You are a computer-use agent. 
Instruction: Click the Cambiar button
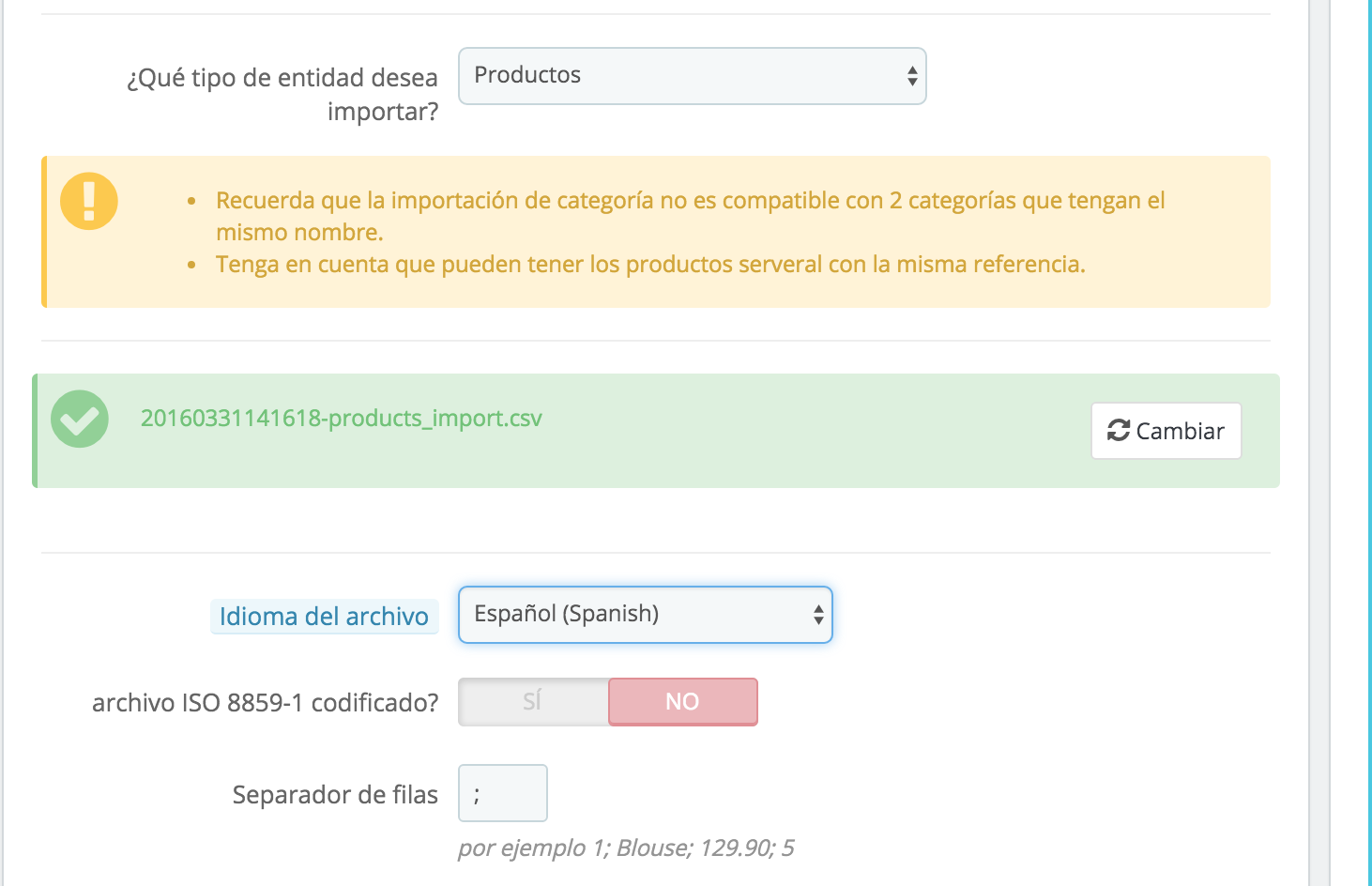[1166, 431]
